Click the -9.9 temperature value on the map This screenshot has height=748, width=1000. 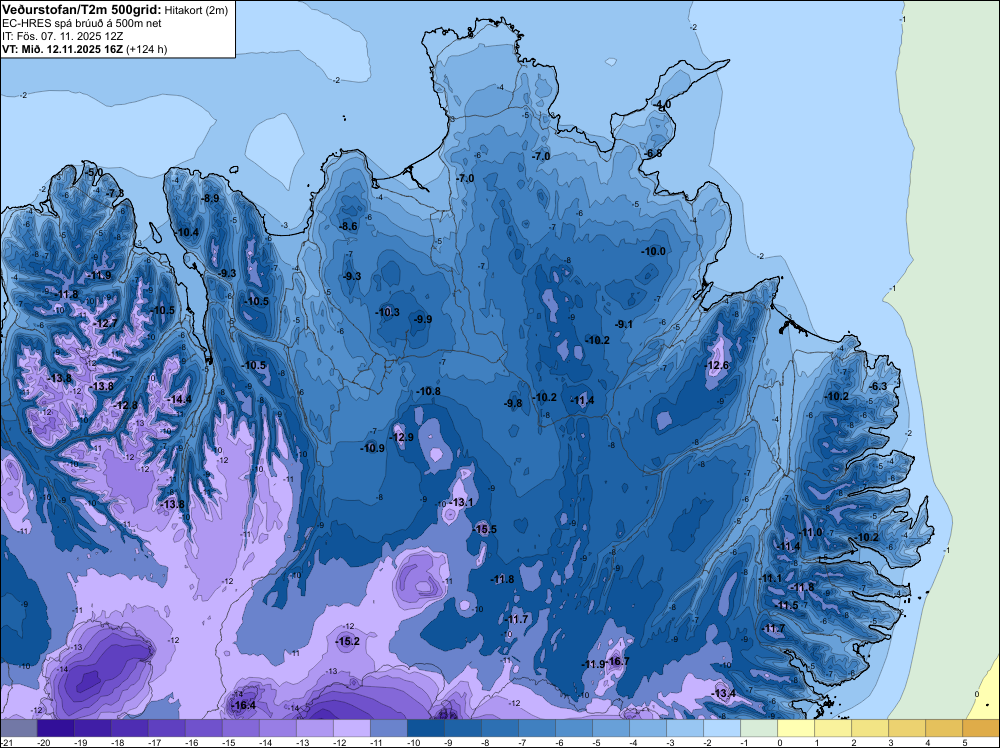coord(423,319)
